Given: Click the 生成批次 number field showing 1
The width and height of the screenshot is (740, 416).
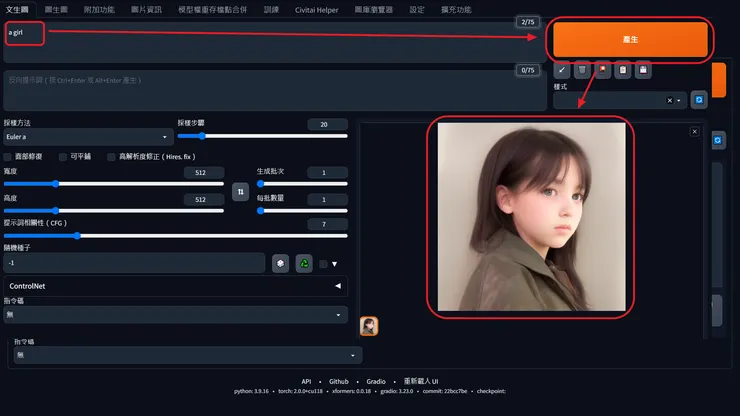Looking at the screenshot, I should [327, 173].
